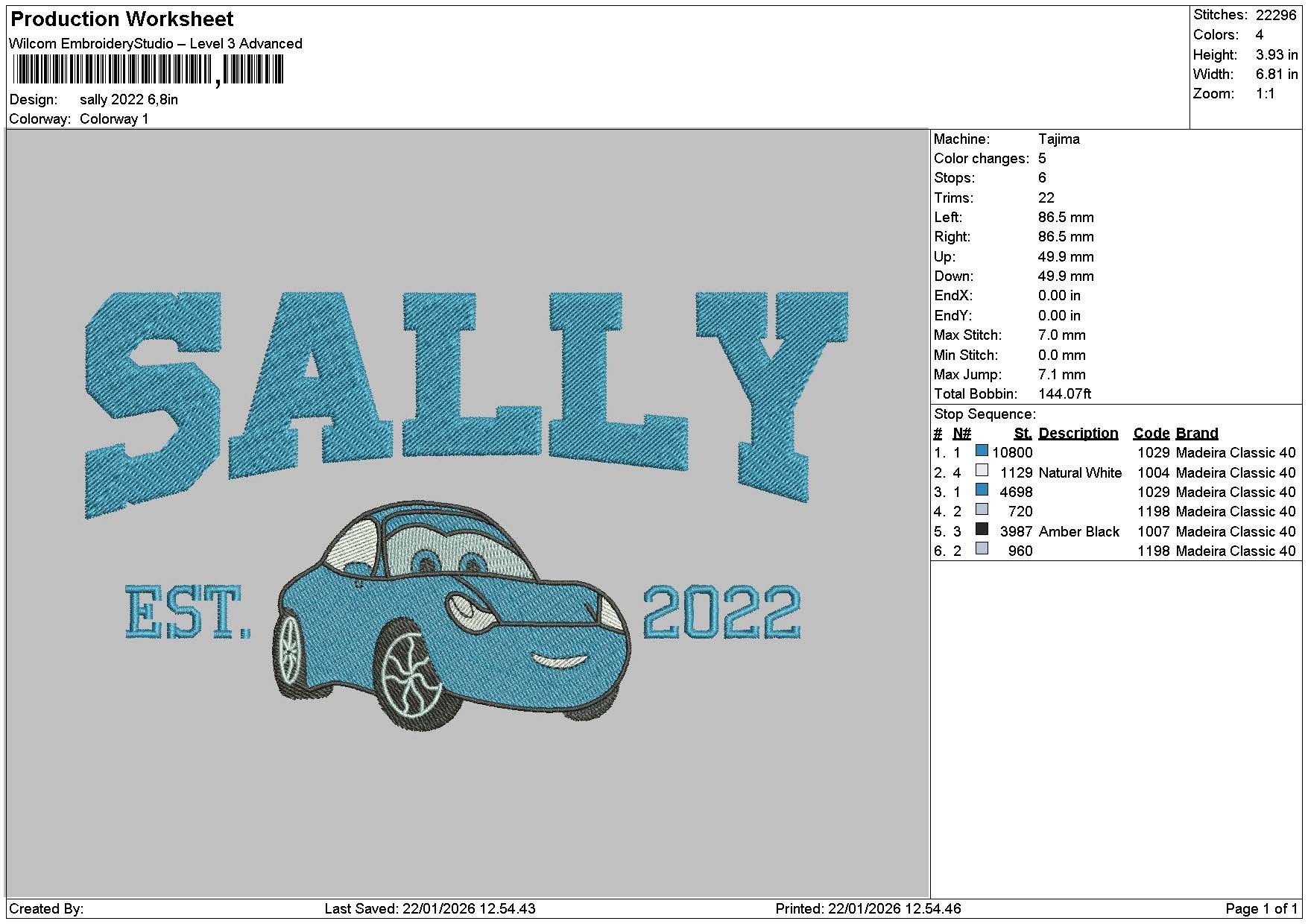The height and width of the screenshot is (924, 1308).
Task: Click the 'St.' column header
Action: click(1023, 434)
